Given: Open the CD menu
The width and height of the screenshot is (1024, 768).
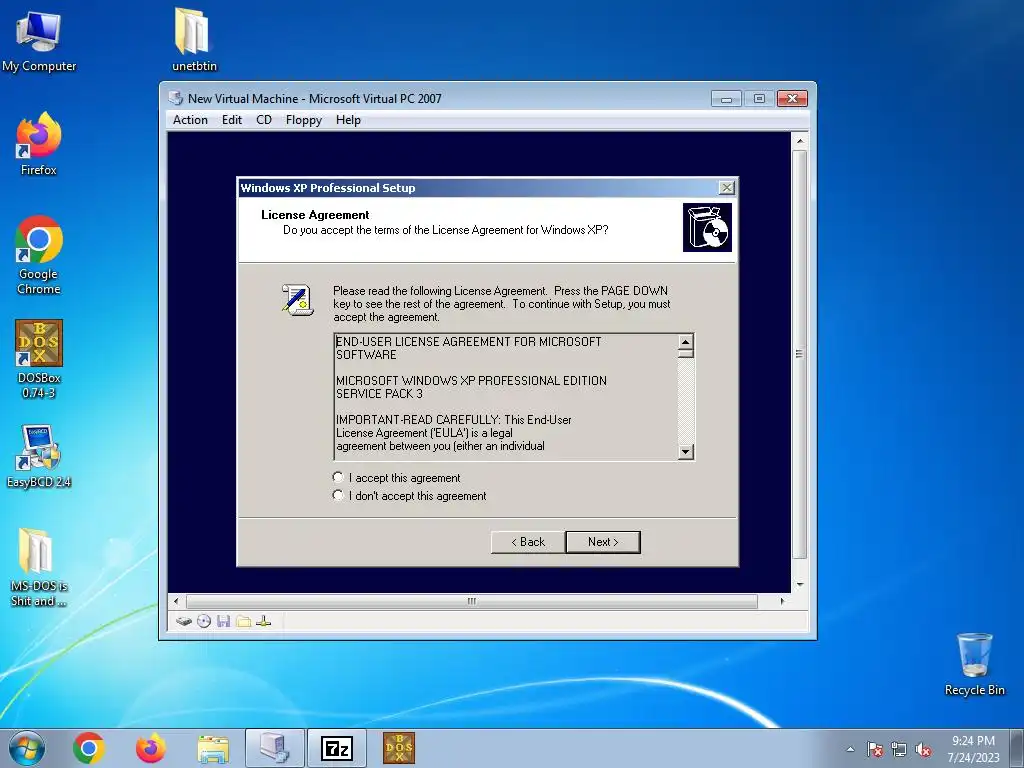Looking at the screenshot, I should pyautogui.click(x=264, y=120).
